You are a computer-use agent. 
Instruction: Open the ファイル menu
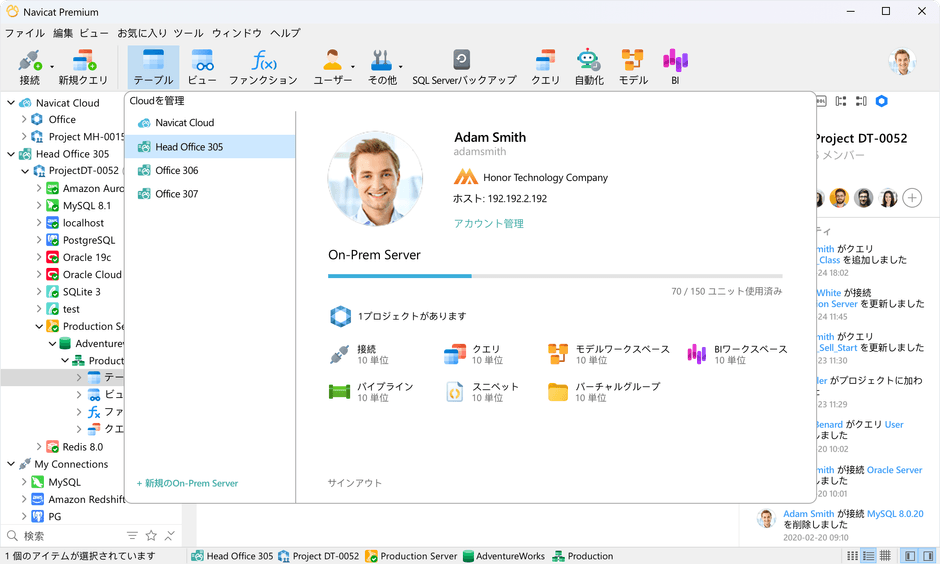pos(25,33)
